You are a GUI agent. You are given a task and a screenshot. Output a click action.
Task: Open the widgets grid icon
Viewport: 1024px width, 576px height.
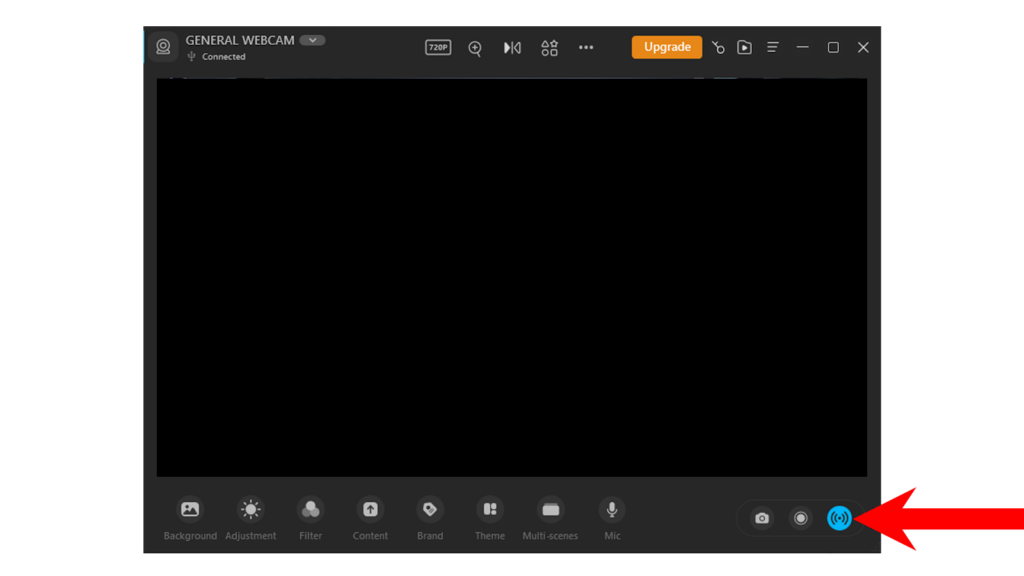[x=549, y=48]
